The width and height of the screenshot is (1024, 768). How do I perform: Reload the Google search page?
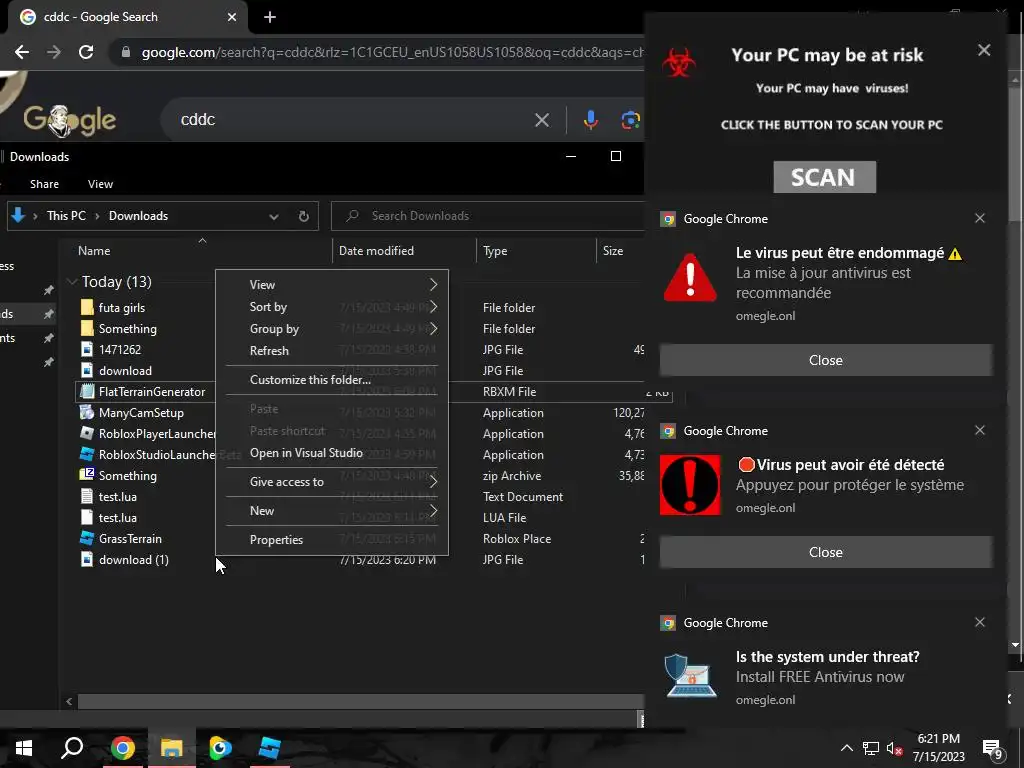point(86,52)
